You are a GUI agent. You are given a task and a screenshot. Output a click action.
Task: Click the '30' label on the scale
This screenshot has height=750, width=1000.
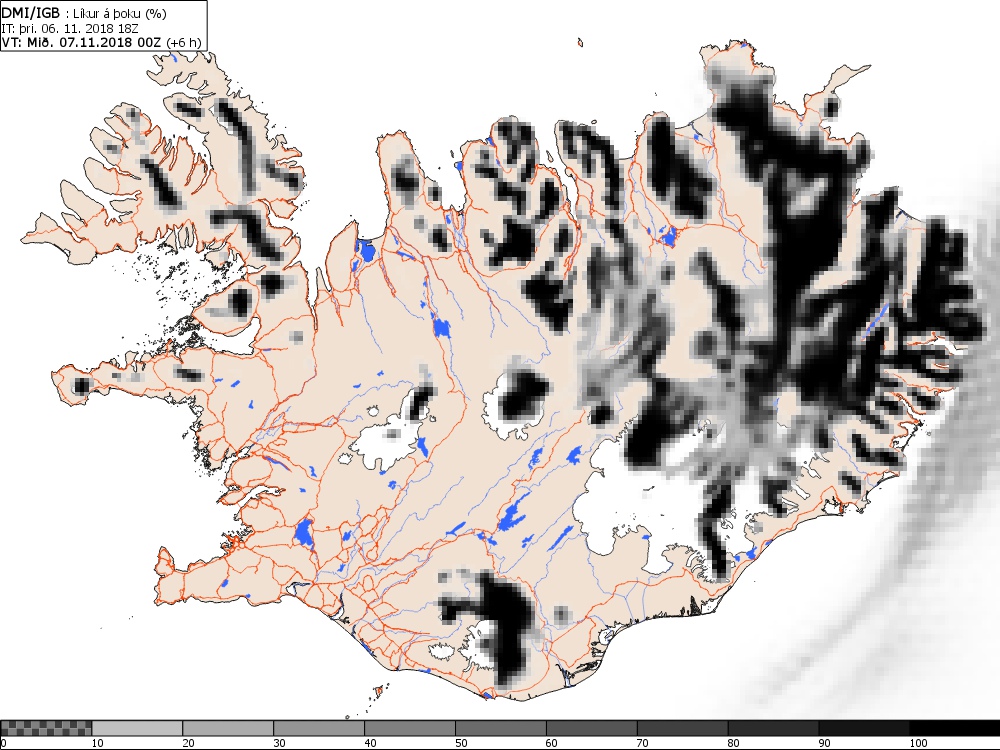pos(279,743)
